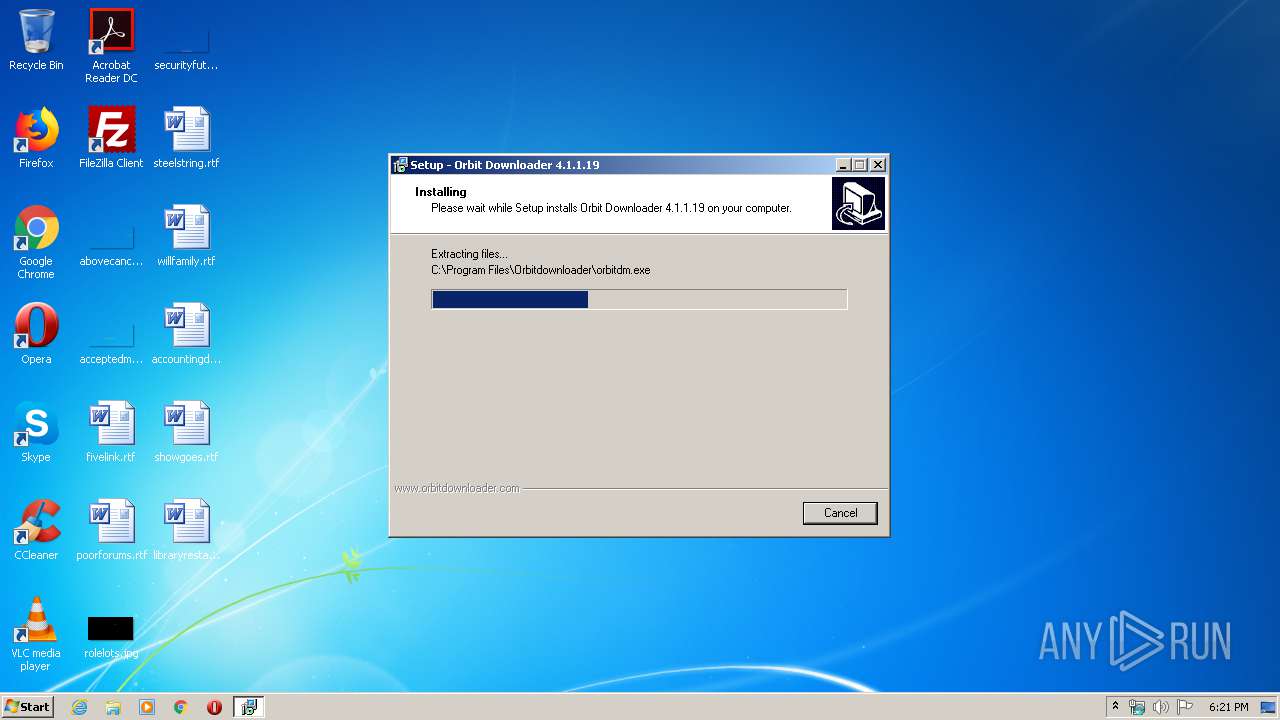Select willfamily.rtf document icon
The width and height of the screenshot is (1280, 720).
pos(186,237)
